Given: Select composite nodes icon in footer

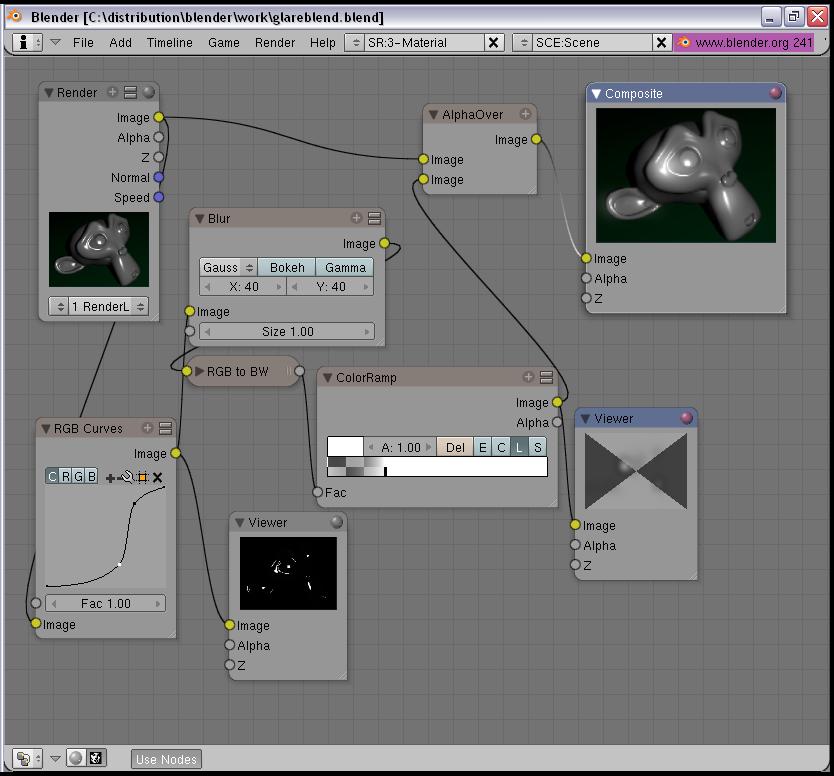Looking at the screenshot, I should (x=96, y=758).
